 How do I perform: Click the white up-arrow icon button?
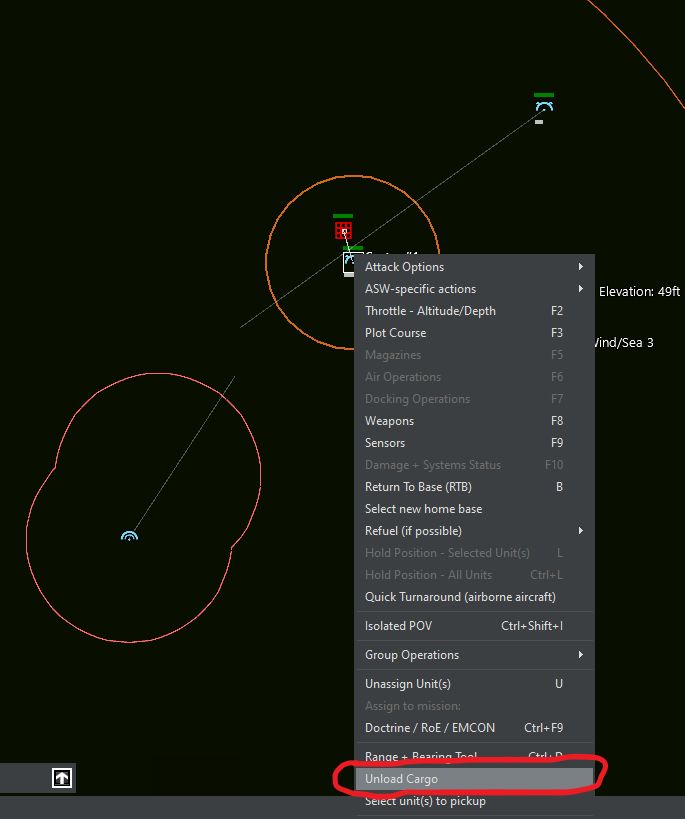tap(62, 778)
